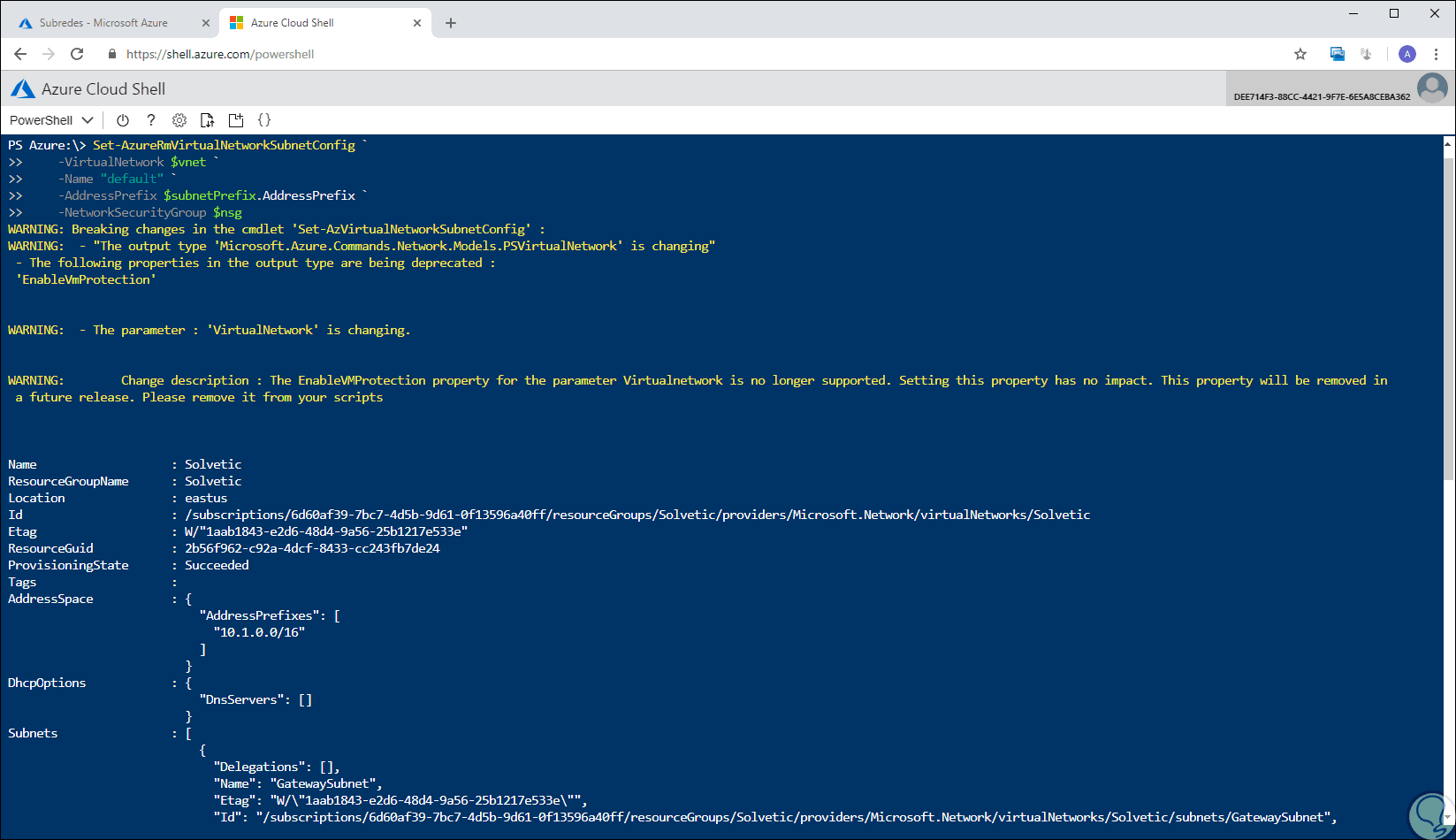Reload the current page
Image resolution: width=1456 pixels, height=840 pixels.
point(77,54)
